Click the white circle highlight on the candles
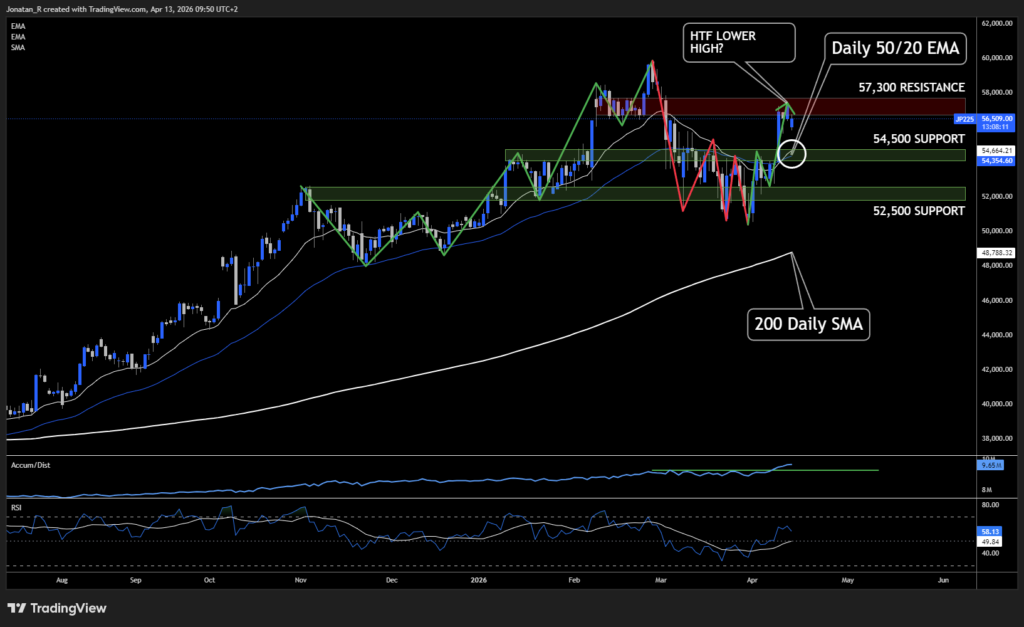This screenshot has height=627, width=1024. click(790, 154)
